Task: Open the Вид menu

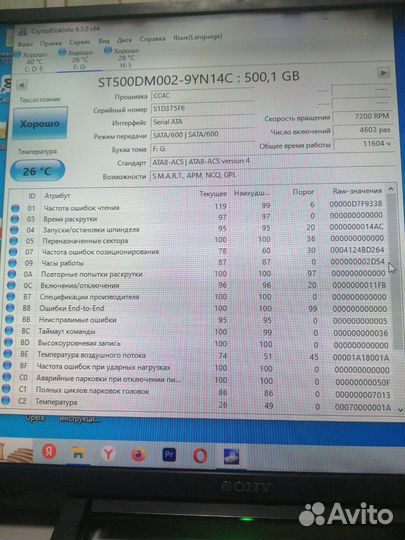Action: (x=104, y=41)
